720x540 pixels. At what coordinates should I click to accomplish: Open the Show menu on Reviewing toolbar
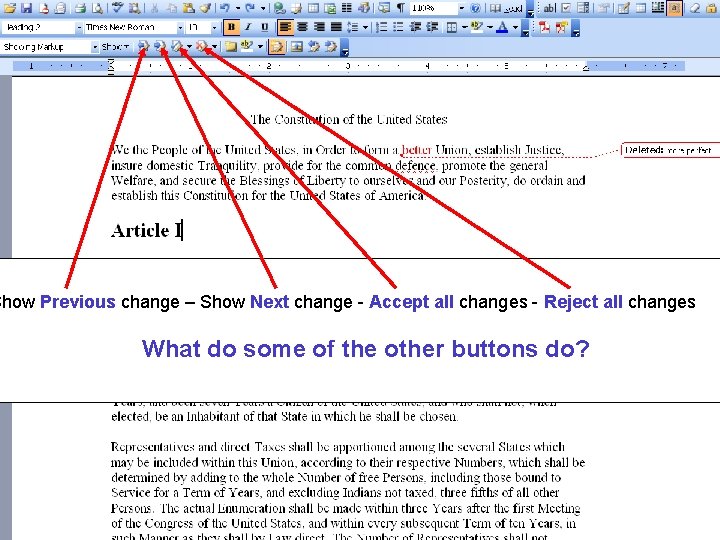click(x=116, y=46)
